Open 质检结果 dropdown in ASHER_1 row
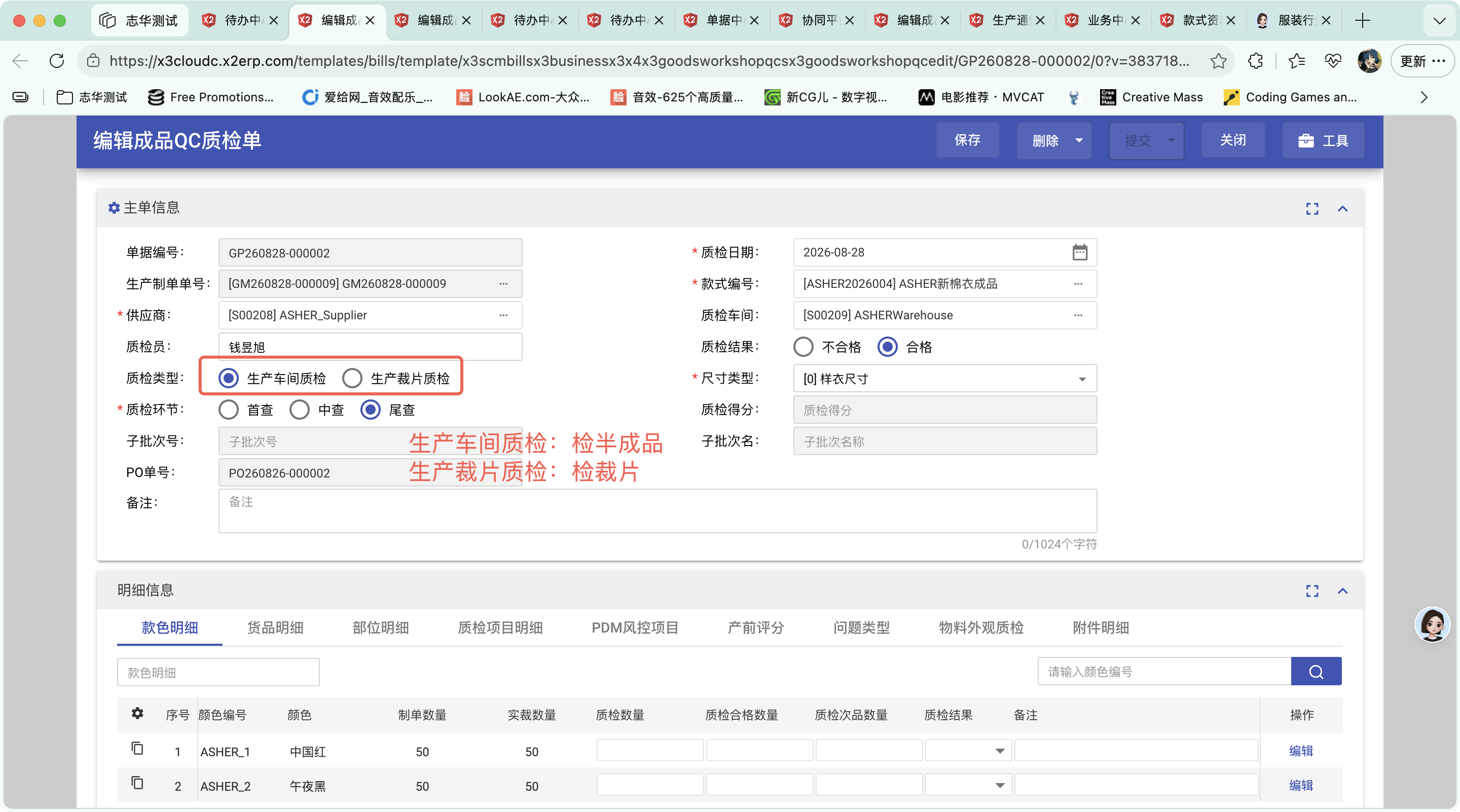The height and width of the screenshot is (812, 1460). pos(968,750)
